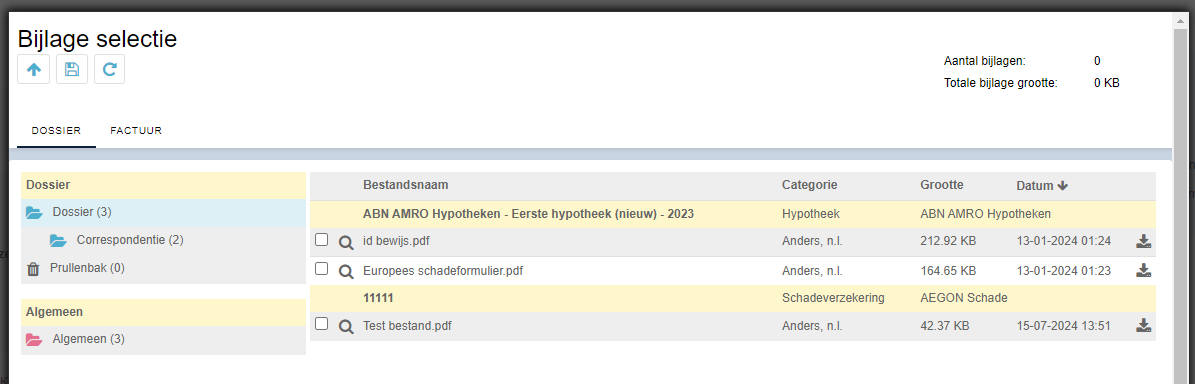Viewport: 1195px width, 384px height.
Task: Select the Test bestand.pdf checkbox
Action: 322,324
